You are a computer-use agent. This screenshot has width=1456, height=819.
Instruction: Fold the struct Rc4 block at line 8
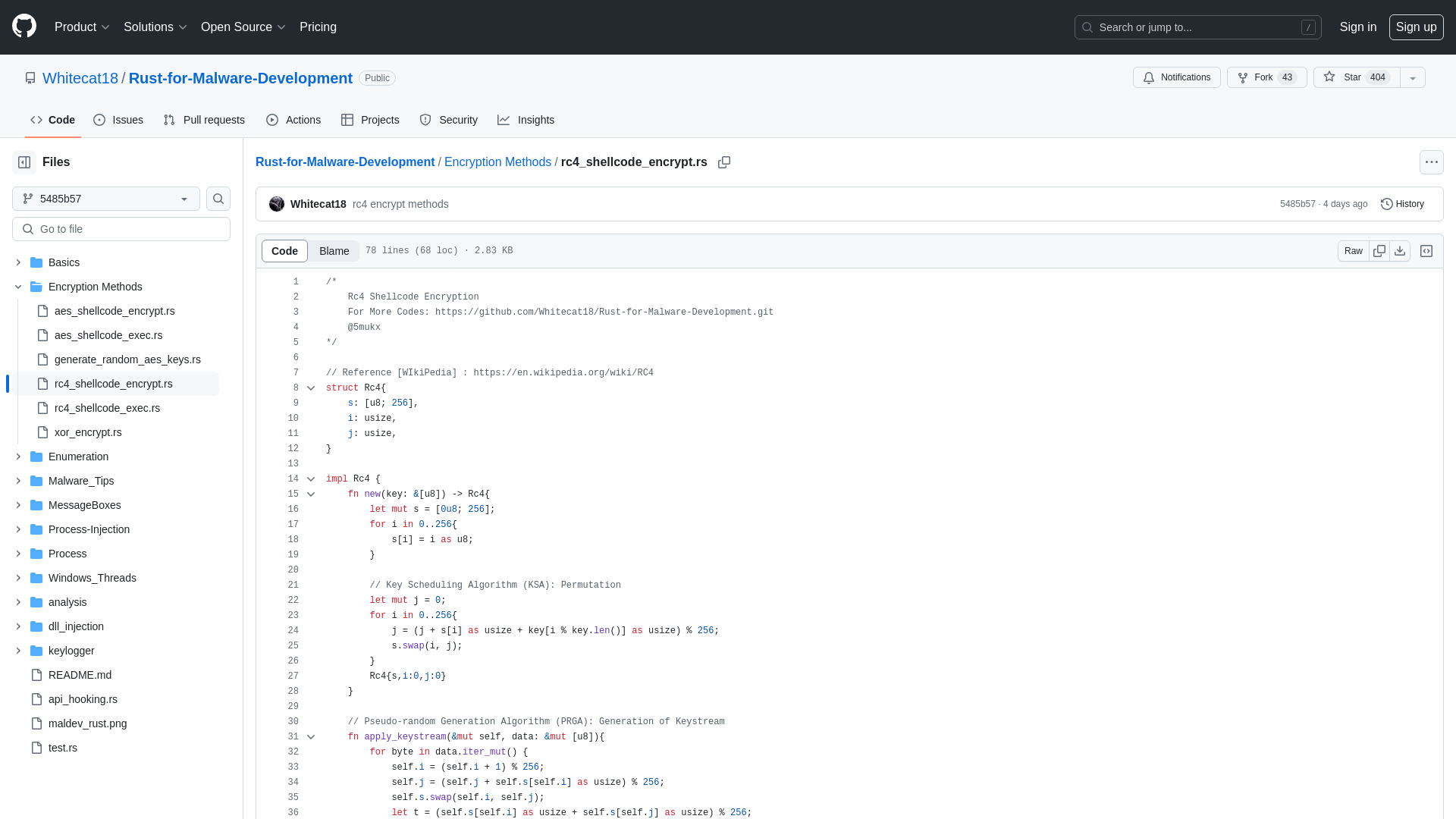[x=311, y=388]
